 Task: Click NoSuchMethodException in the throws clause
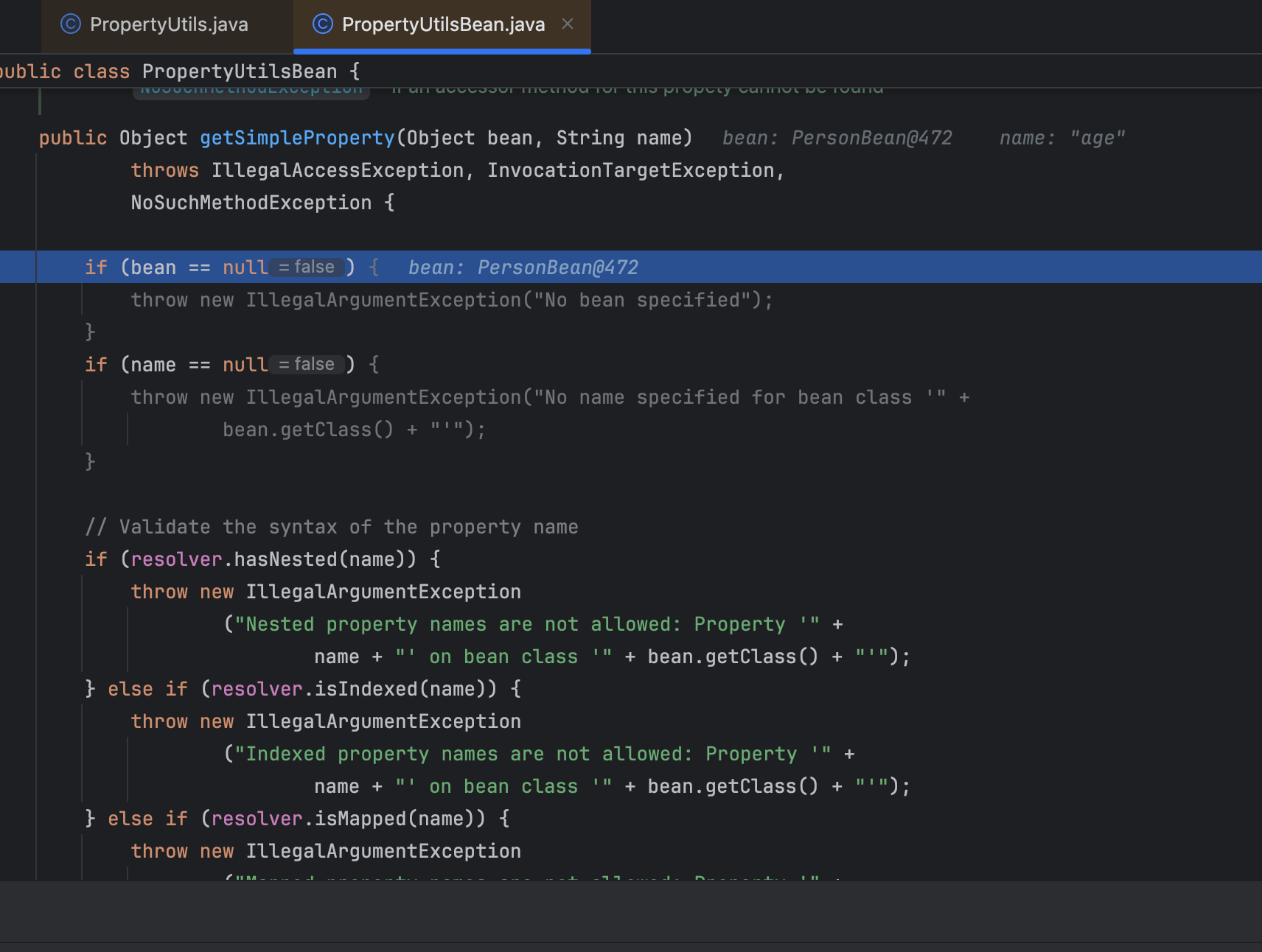pyautogui.click(x=251, y=203)
